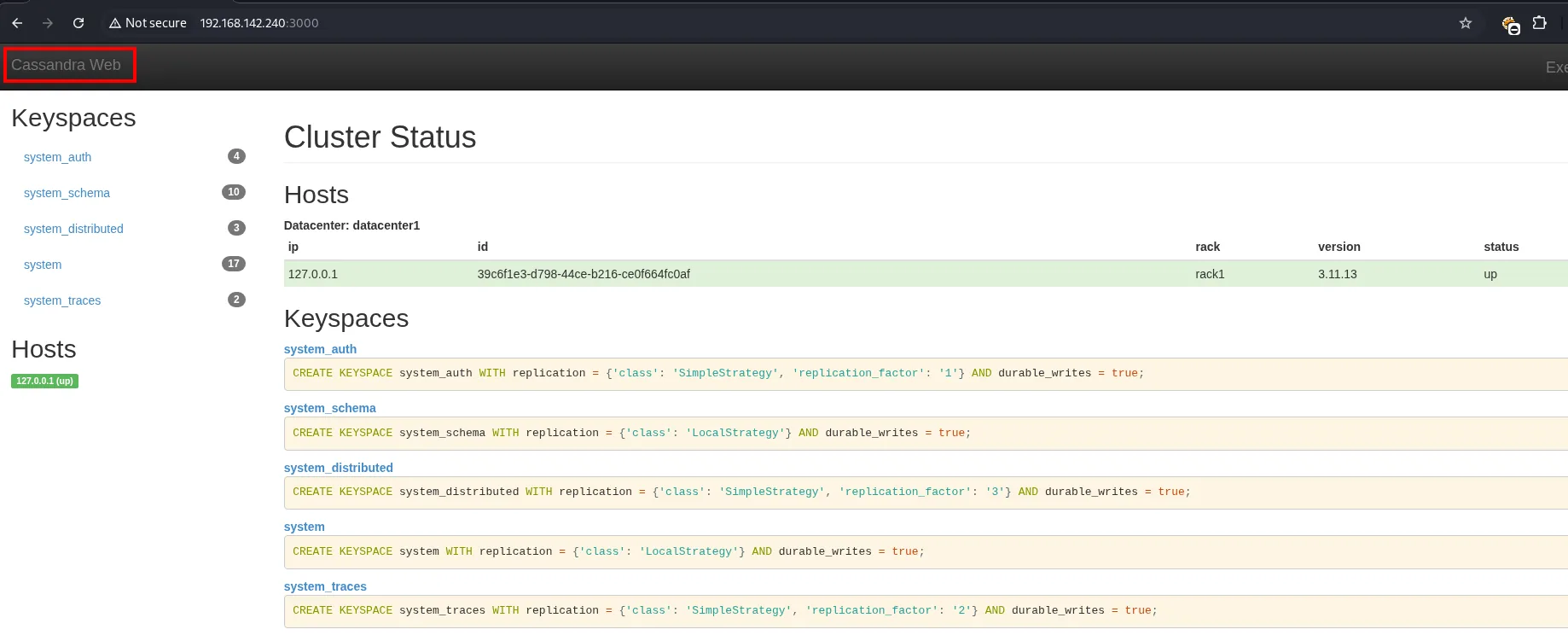Open the system_schema heading link above its CQL
The image size is (1568, 641).
tap(329, 408)
